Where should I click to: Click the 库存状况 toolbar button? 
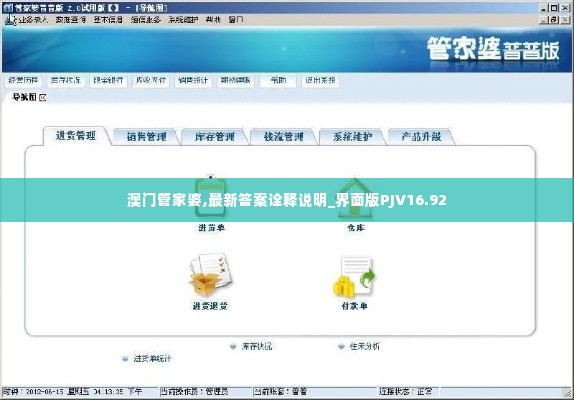66,81
